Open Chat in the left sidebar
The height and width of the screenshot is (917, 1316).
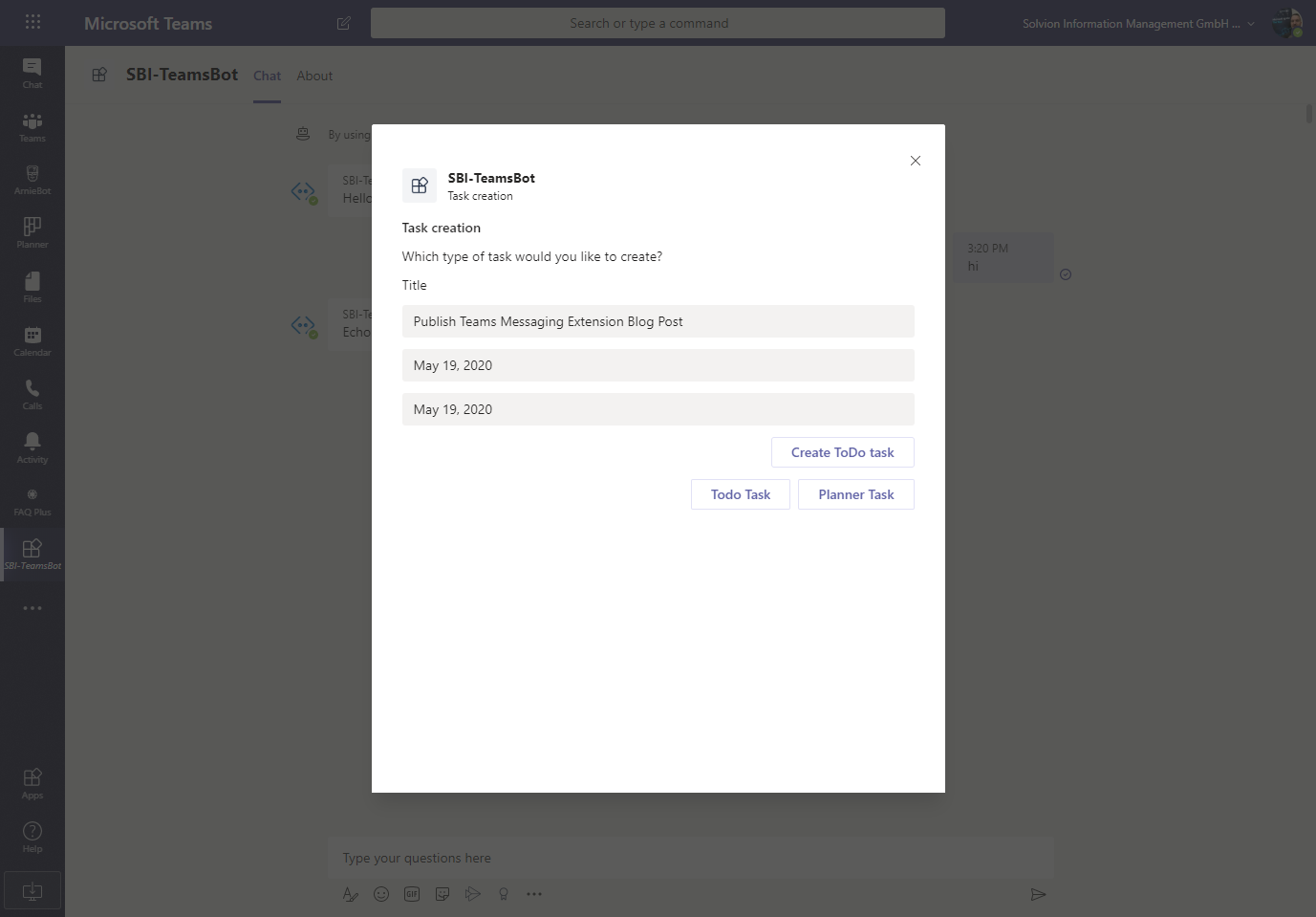coord(32,73)
